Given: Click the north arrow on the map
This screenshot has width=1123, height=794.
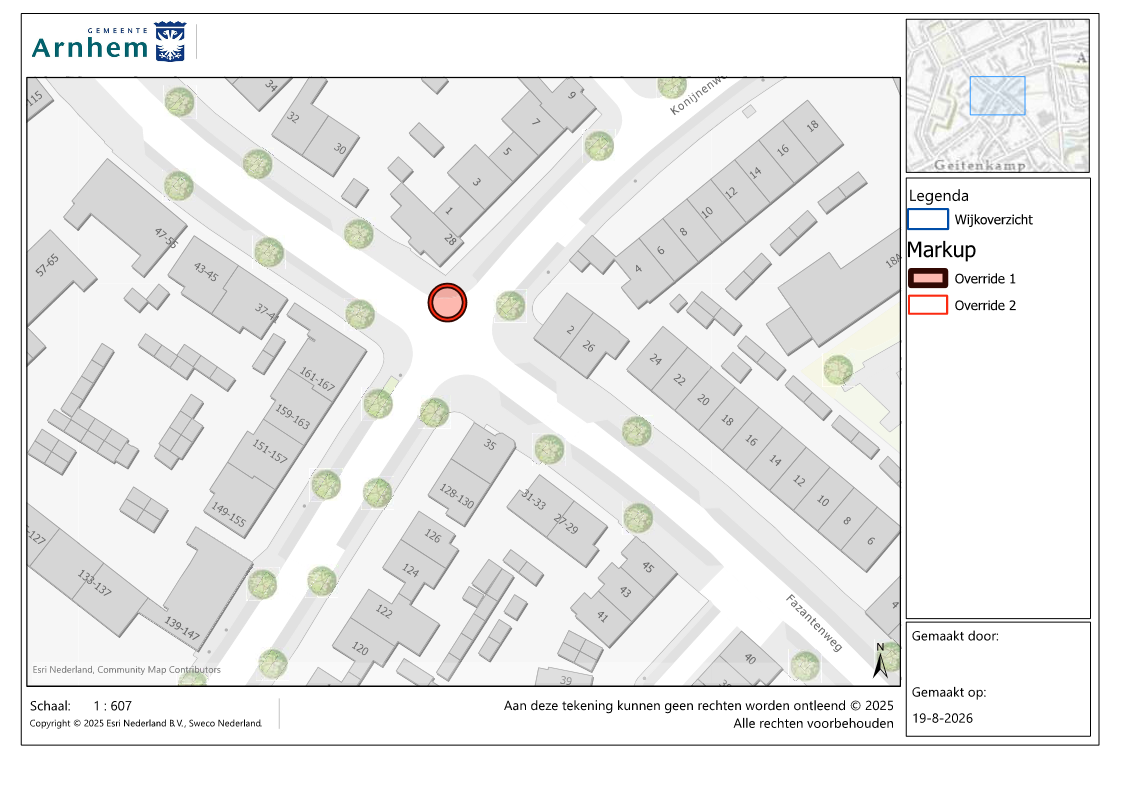Looking at the screenshot, I should click(x=880, y=660).
